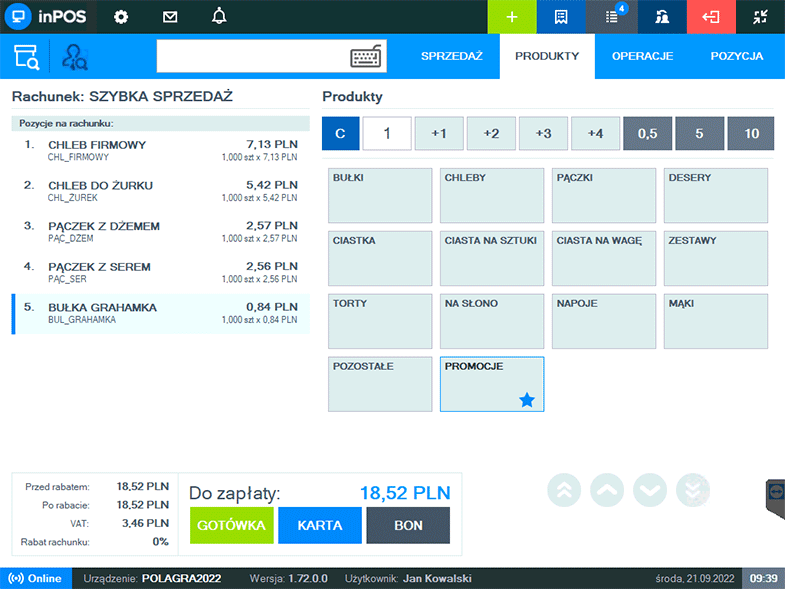This screenshot has width=785, height=589.
Task: Open the TeamViewer side panel tab
Action: (x=775, y=493)
